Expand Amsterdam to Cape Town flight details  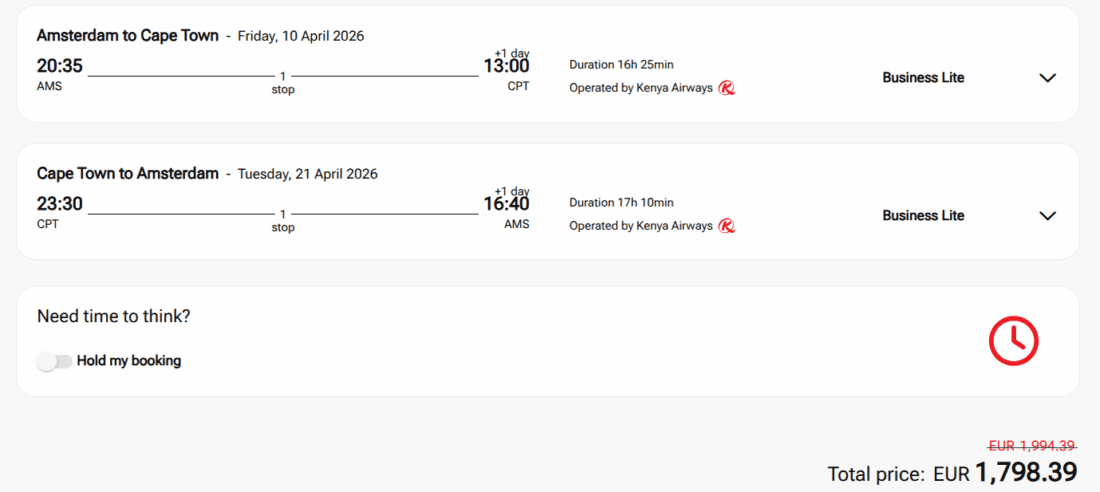1047,78
